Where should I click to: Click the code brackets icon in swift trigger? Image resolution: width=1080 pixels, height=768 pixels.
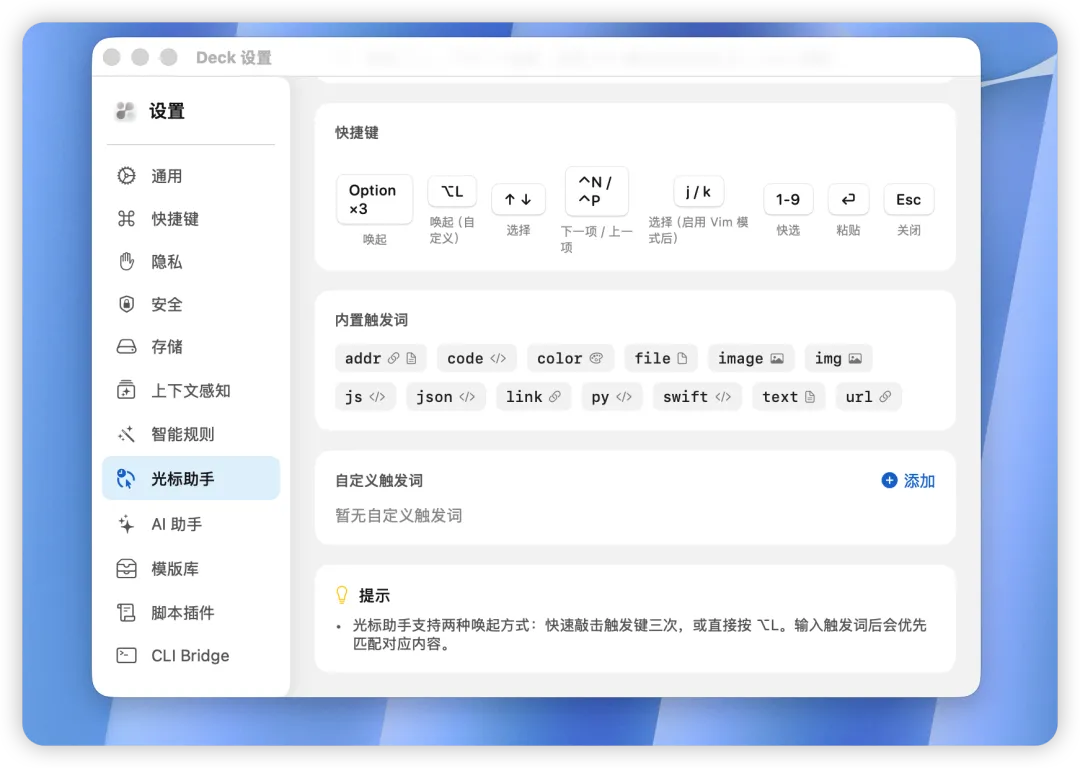(x=723, y=397)
